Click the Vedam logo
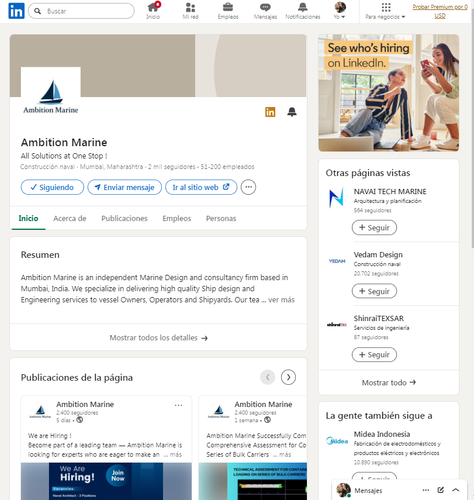 (x=337, y=261)
